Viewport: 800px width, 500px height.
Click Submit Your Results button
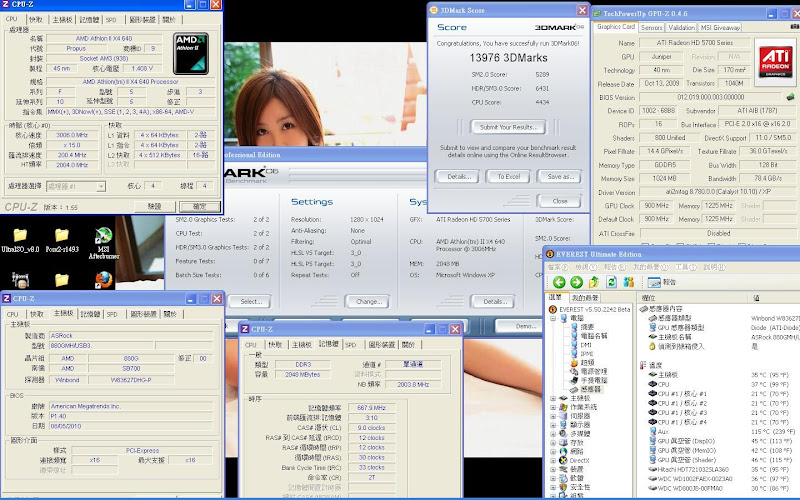point(508,127)
